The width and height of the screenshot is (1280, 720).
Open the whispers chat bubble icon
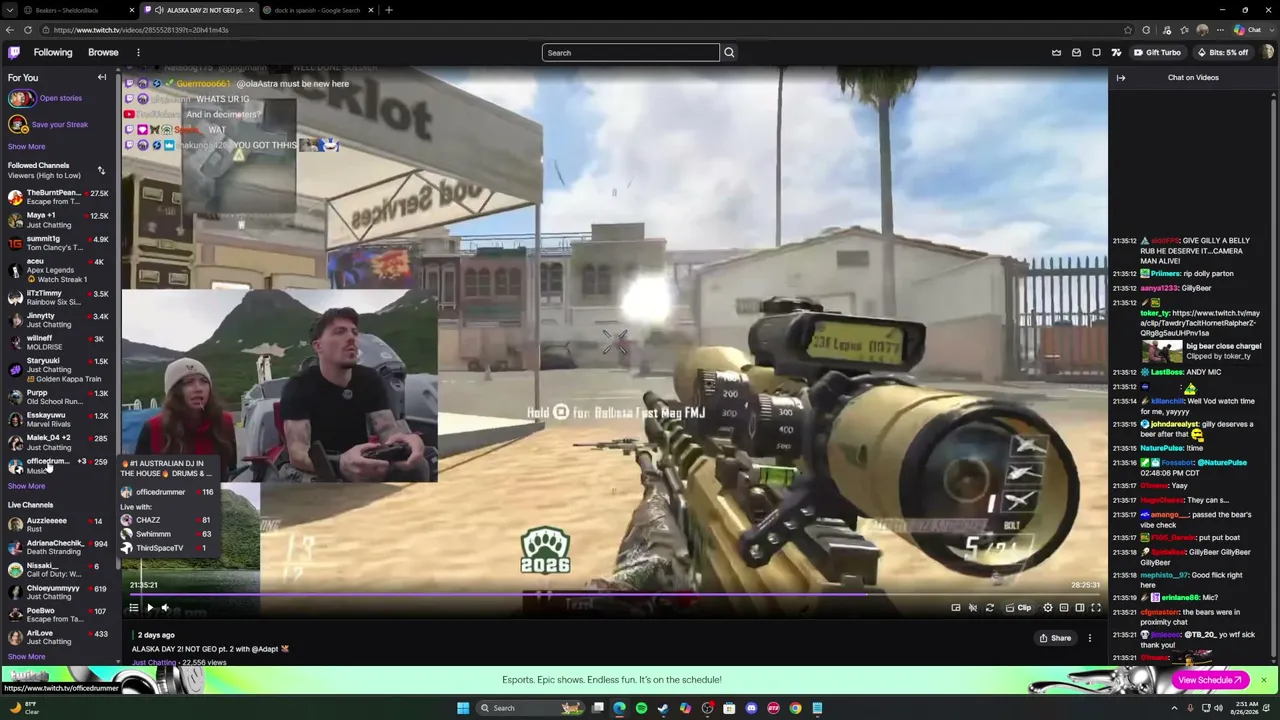(1096, 53)
